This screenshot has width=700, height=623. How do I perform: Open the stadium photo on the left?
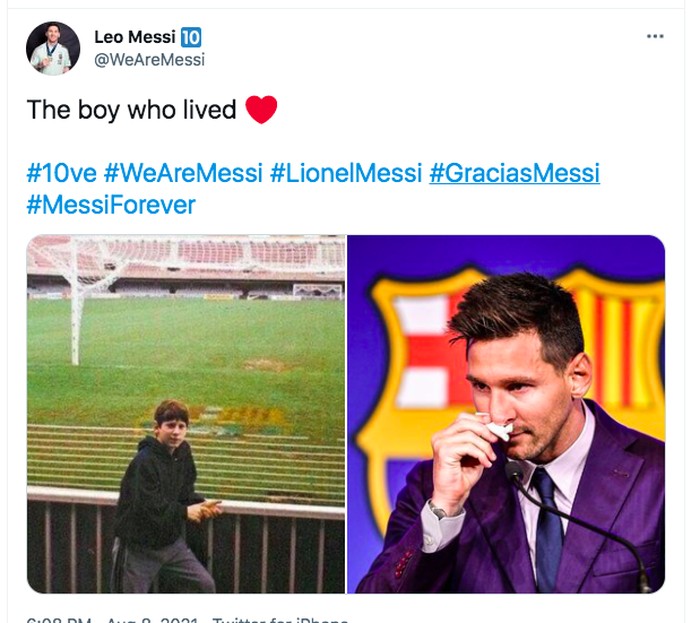click(x=186, y=414)
